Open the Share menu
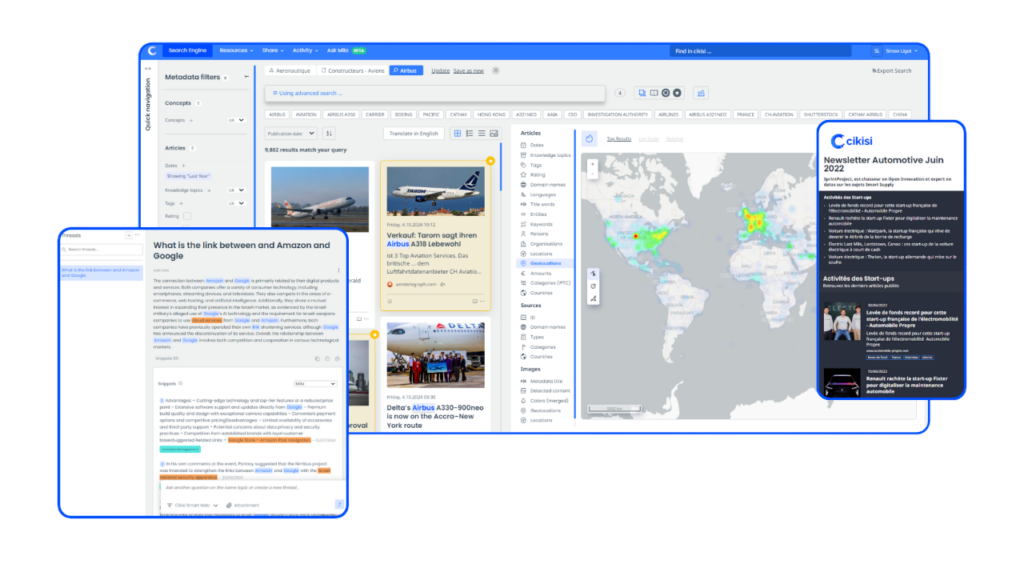The image size is (1024, 576). pyautogui.click(x=272, y=50)
